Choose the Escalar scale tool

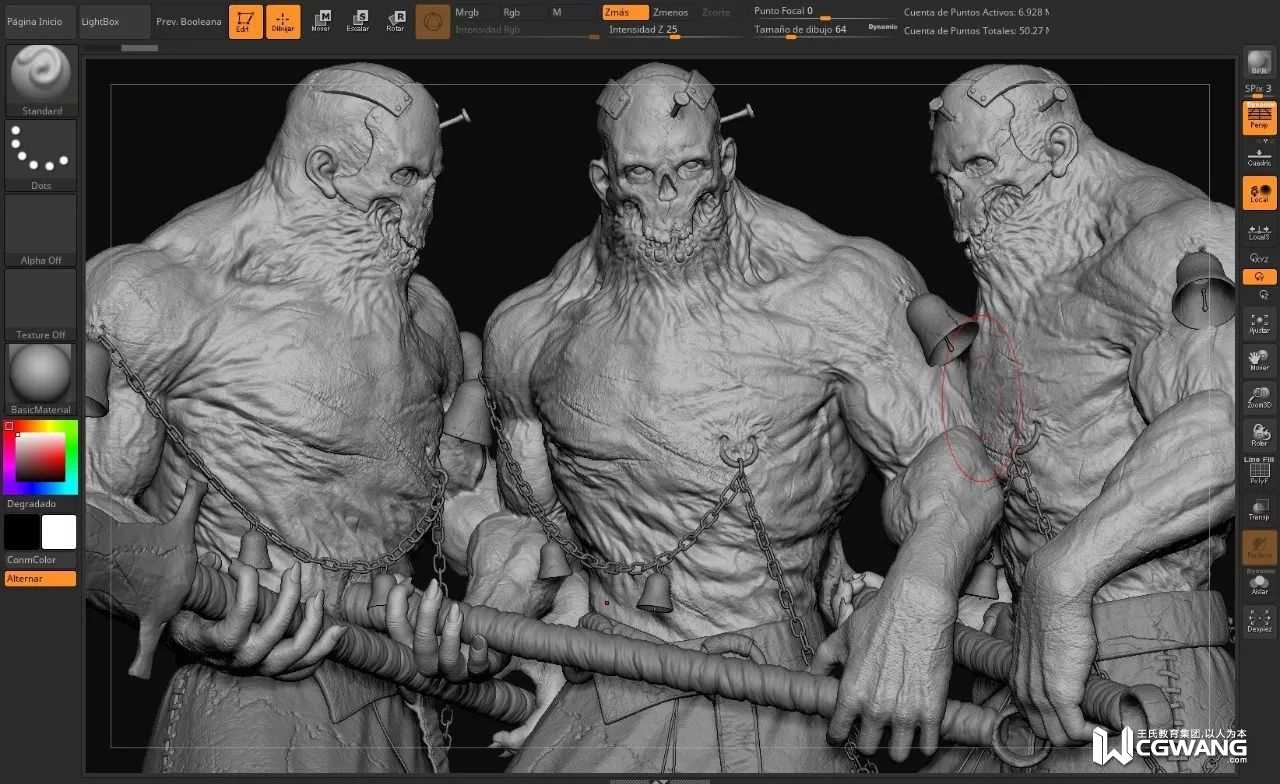pos(357,21)
